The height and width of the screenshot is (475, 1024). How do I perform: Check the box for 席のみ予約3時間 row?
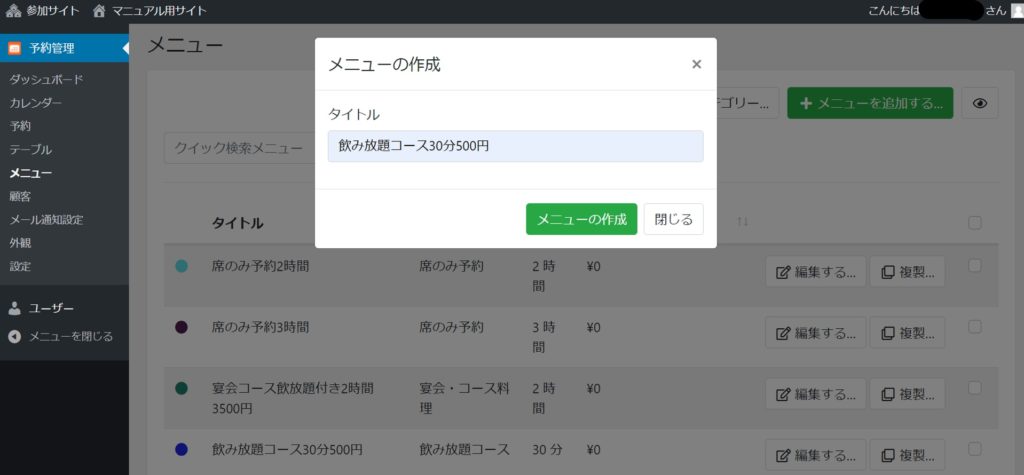tap(975, 327)
